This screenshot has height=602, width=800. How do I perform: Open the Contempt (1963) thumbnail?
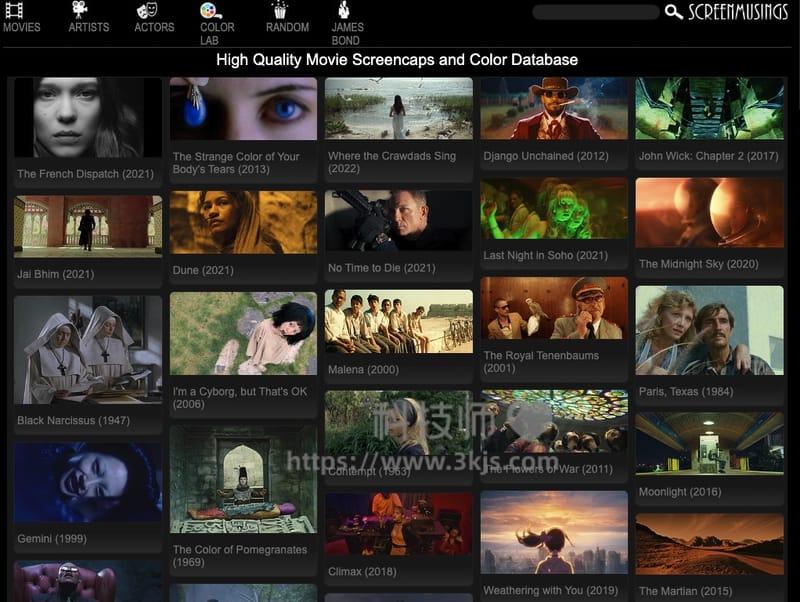pyautogui.click(x=398, y=422)
